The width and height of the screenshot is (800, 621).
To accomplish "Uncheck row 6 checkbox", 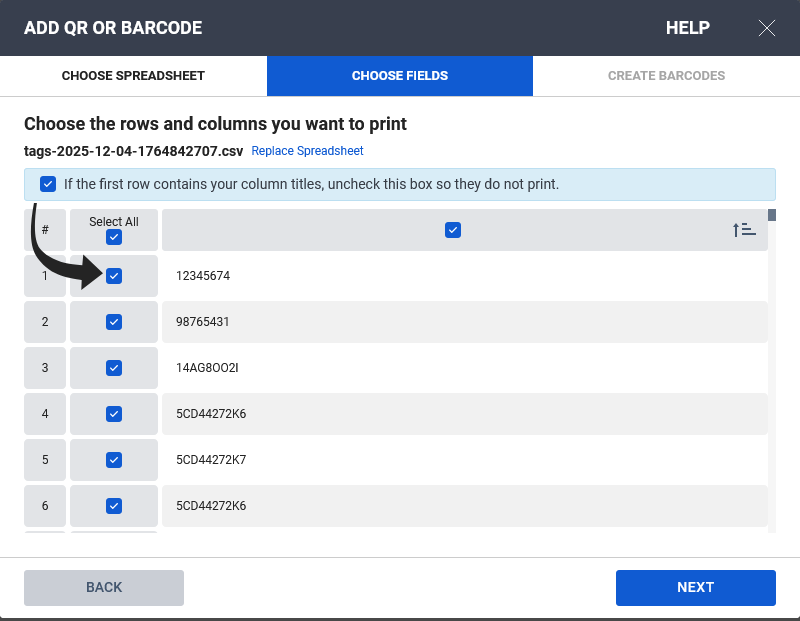I will click(x=114, y=506).
